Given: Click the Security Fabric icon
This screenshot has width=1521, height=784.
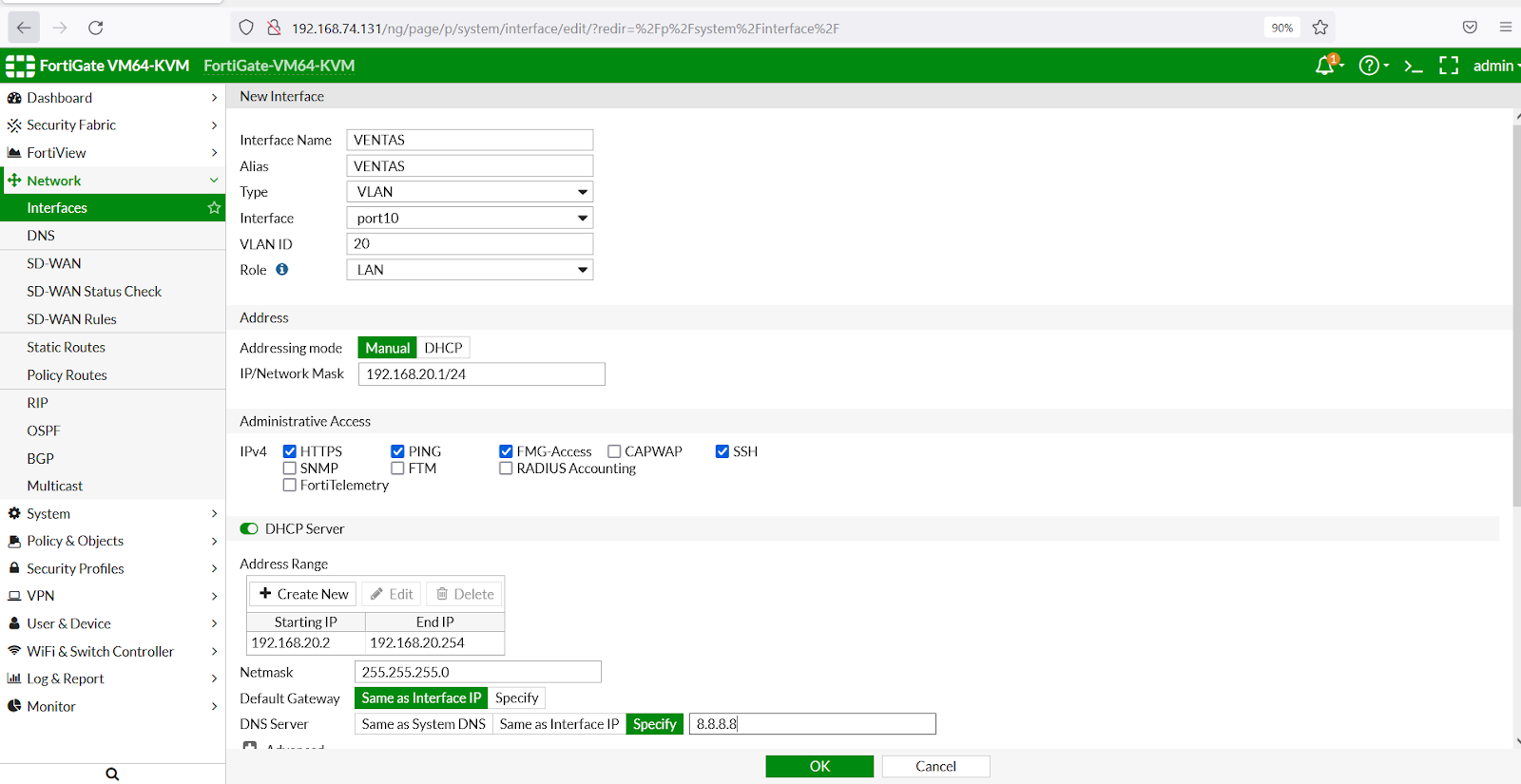Looking at the screenshot, I should (14, 125).
